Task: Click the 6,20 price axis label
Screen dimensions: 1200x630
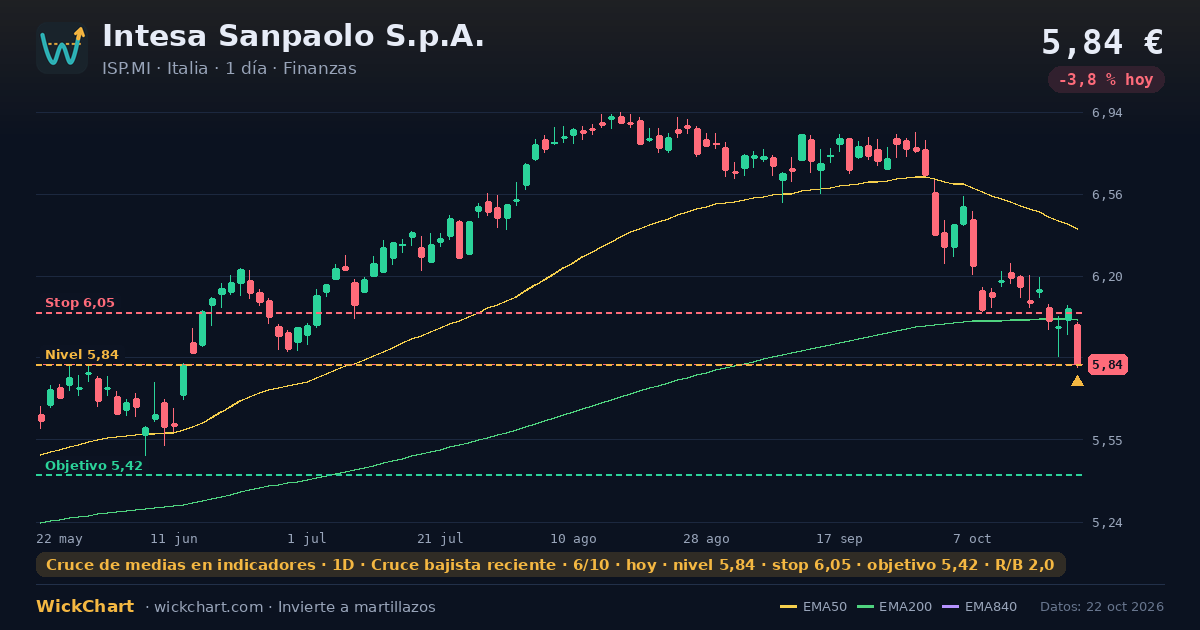Action: pyautogui.click(x=1107, y=277)
